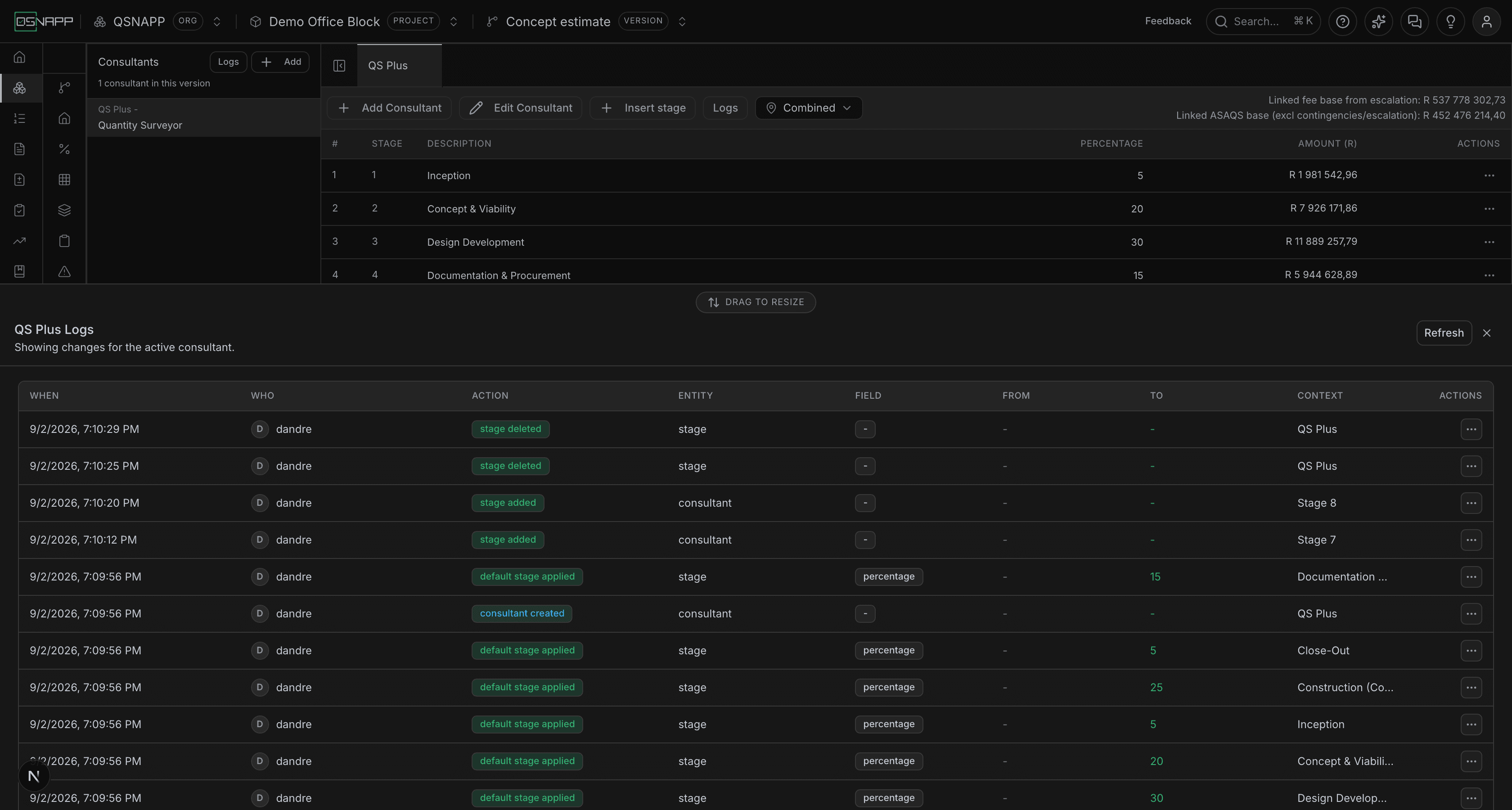Open the document text icon in the sidebar
The width and height of the screenshot is (1512, 810).
19,149
